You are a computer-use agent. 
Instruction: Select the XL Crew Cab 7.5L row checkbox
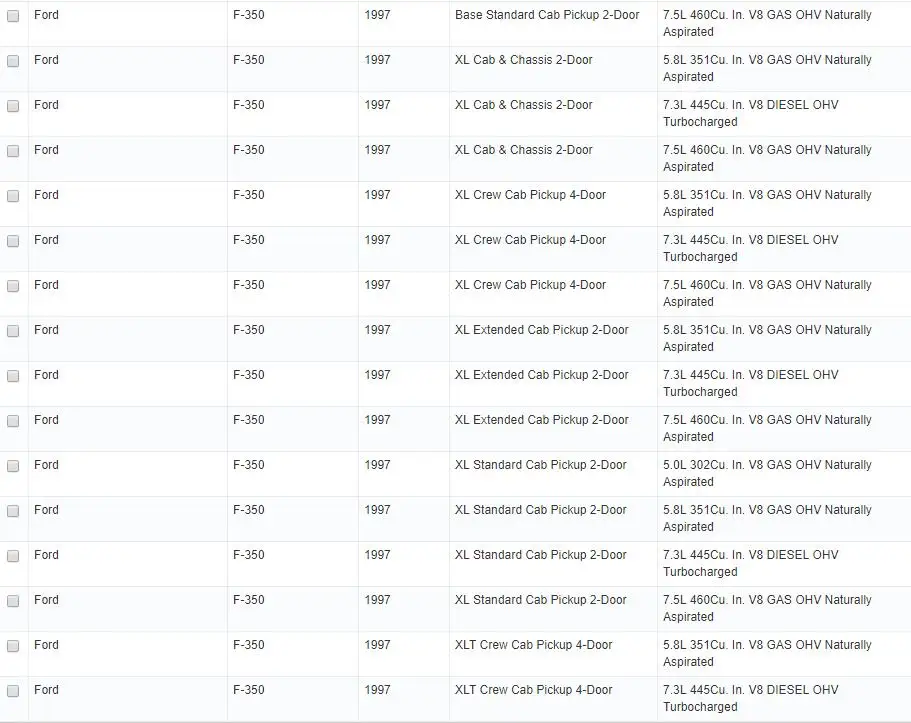pyautogui.click(x=13, y=286)
